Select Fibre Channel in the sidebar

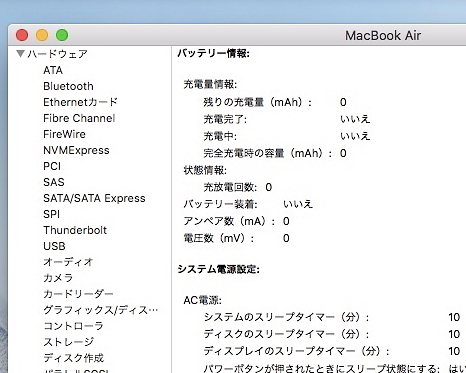point(79,118)
